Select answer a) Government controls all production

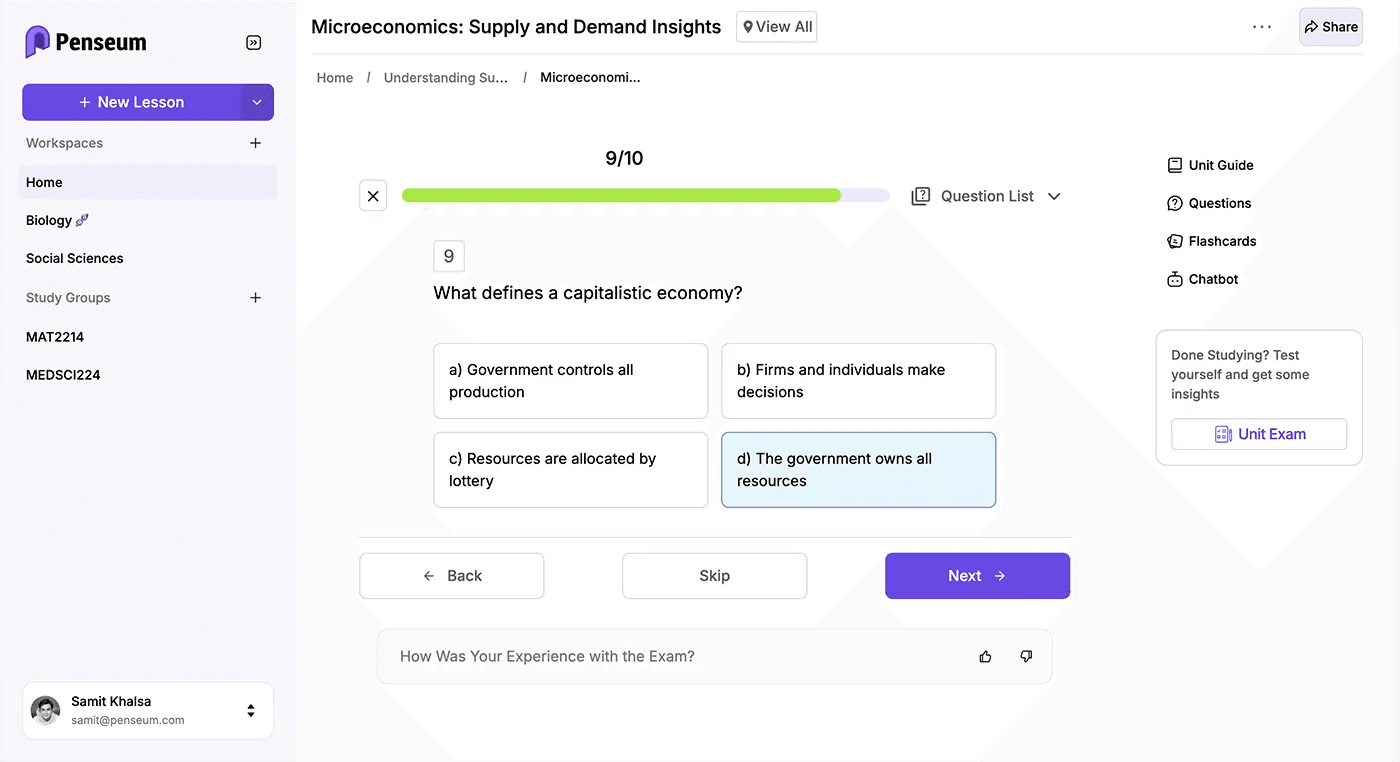pyautogui.click(x=570, y=381)
